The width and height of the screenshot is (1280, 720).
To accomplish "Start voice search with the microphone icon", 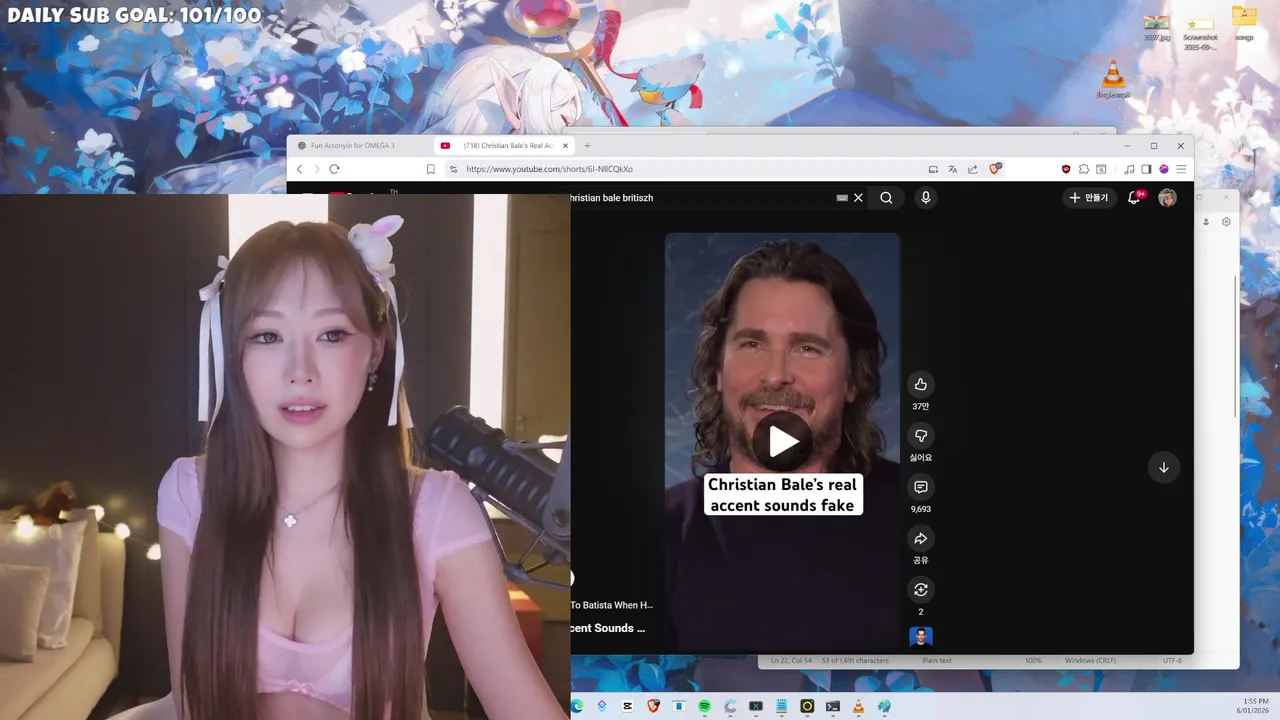I will (x=926, y=198).
